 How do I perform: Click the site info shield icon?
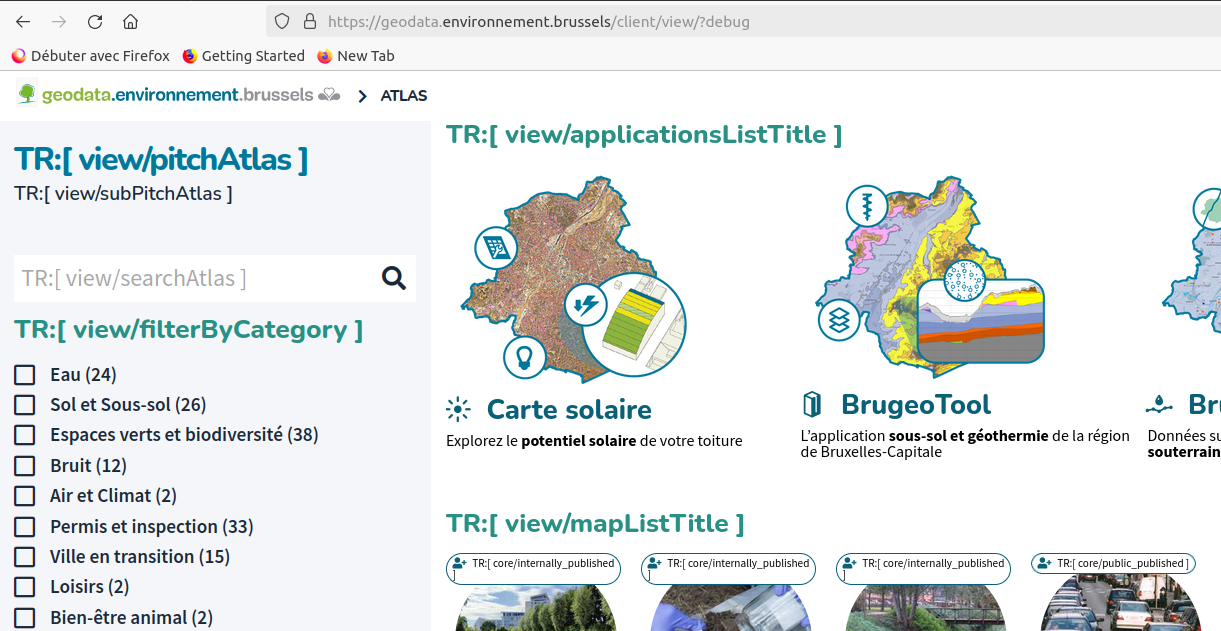pyautogui.click(x=282, y=22)
